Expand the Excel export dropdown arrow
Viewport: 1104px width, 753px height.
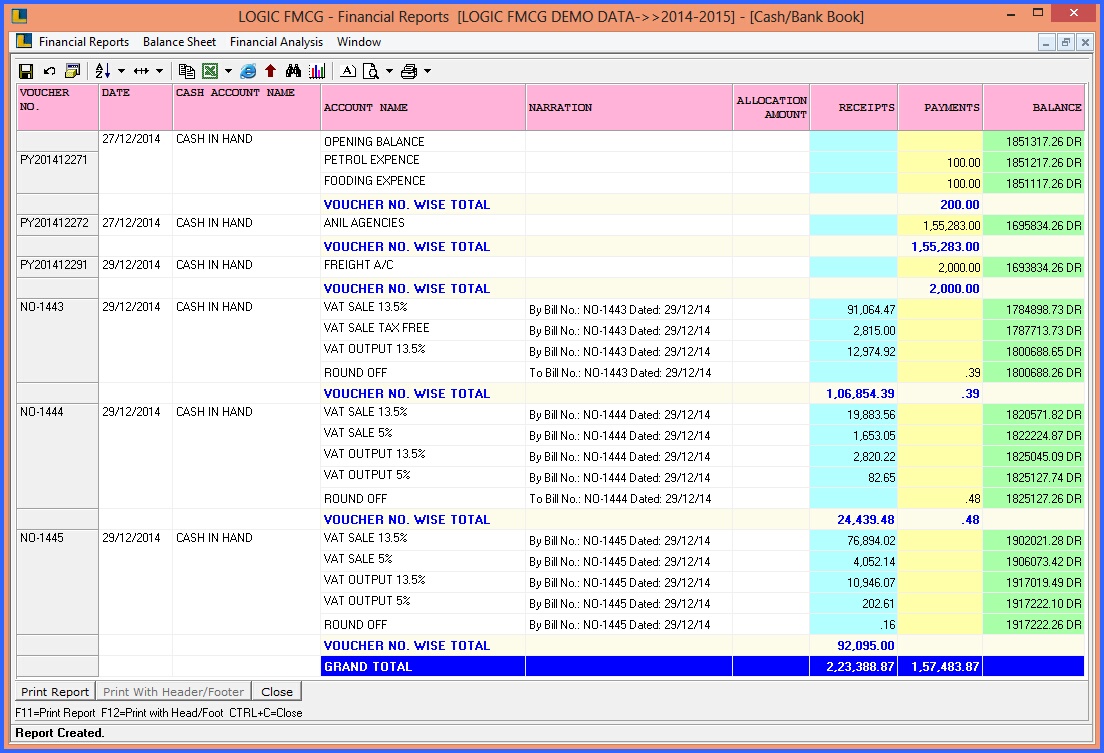pos(228,71)
